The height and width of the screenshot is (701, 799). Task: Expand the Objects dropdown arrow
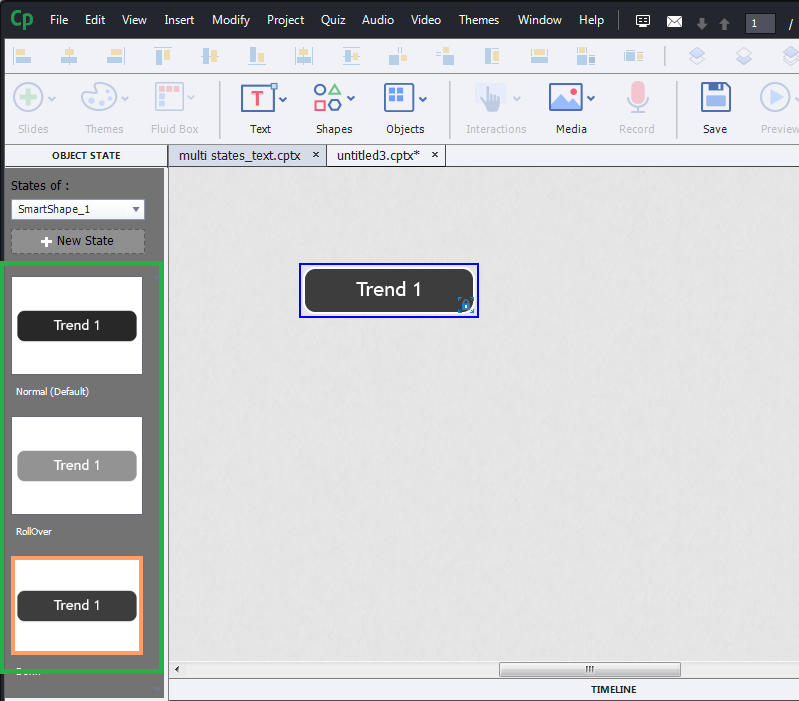tap(422, 99)
